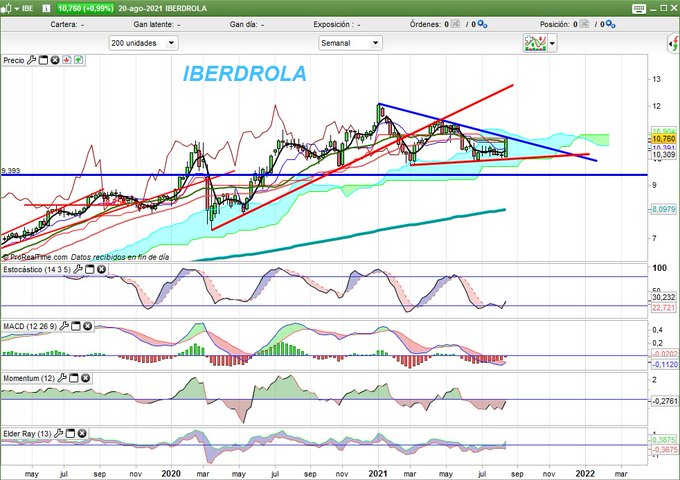Open the Precio panel settings wrench
Screen dimensions: 680x480
[x=31, y=60]
